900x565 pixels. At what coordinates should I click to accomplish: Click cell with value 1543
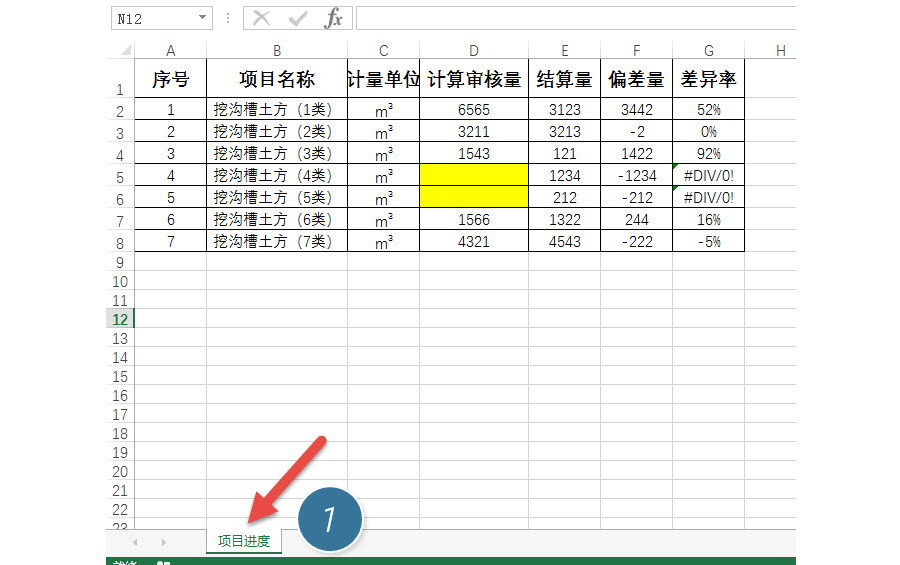coord(474,153)
